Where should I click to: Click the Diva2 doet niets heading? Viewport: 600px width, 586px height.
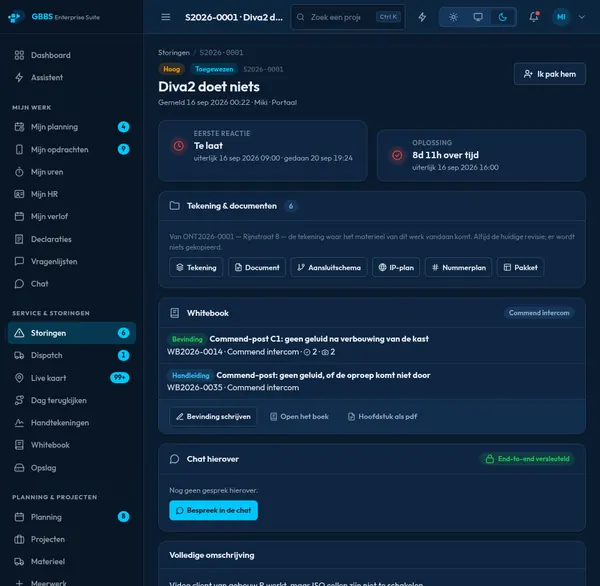[209, 87]
